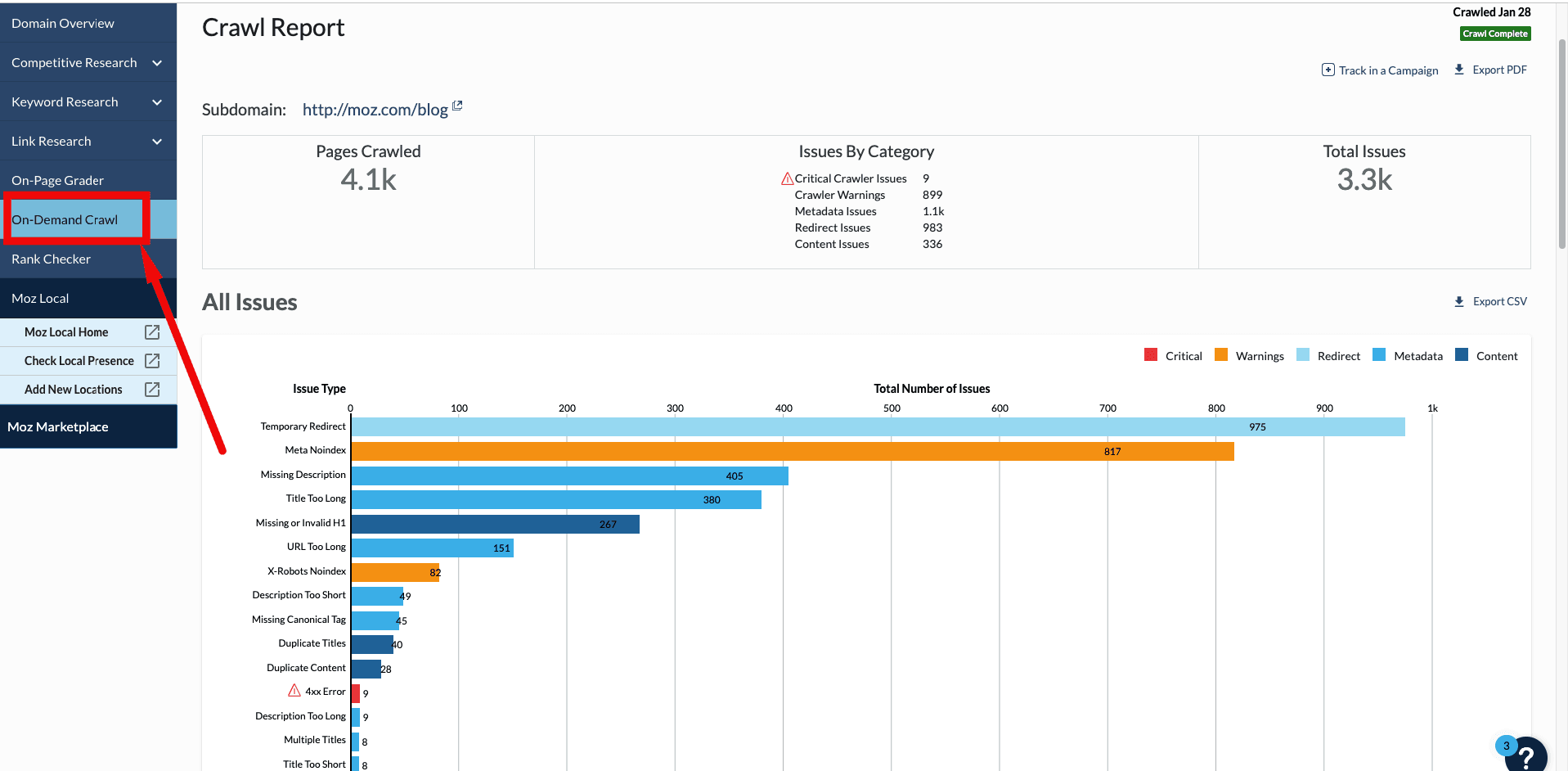Image resolution: width=1568 pixels, height=771 pixels.
Task: Click external link icon beside Add New Locations
Action: tap(152, 390)
